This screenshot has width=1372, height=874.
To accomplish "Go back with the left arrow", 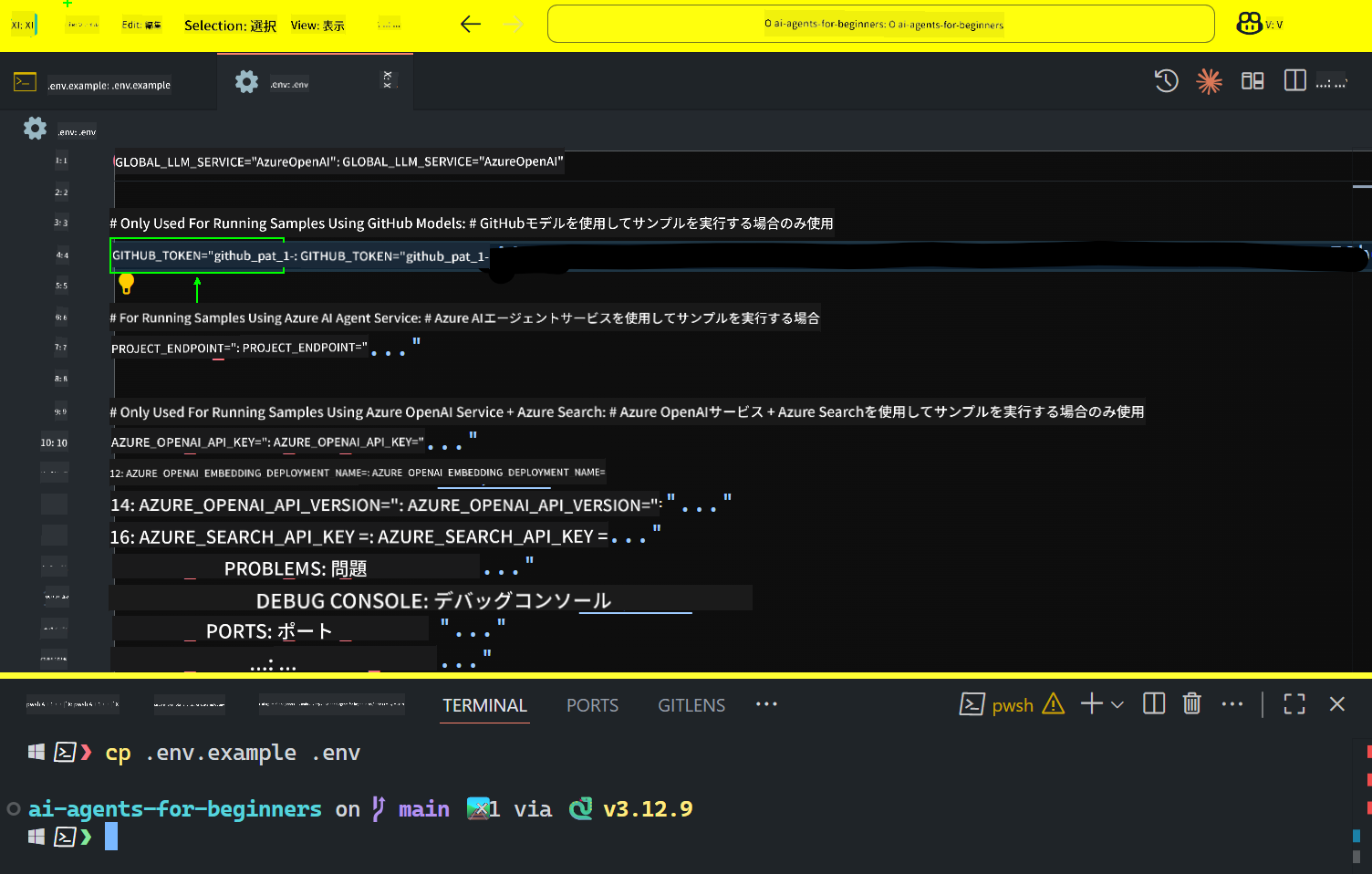I will (471, 25).
